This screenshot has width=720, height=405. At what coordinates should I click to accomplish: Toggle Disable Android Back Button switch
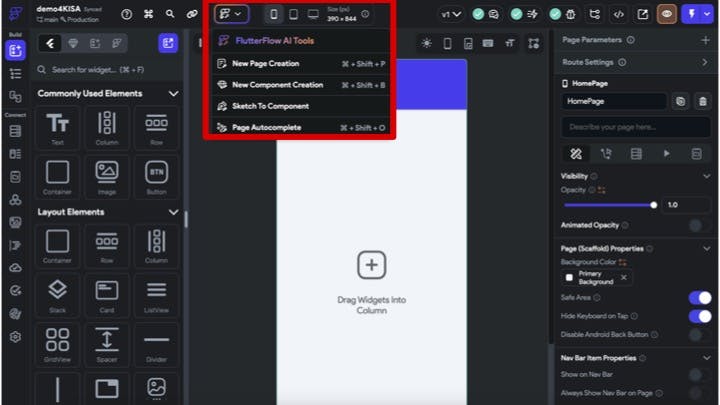tap(699, 335)
